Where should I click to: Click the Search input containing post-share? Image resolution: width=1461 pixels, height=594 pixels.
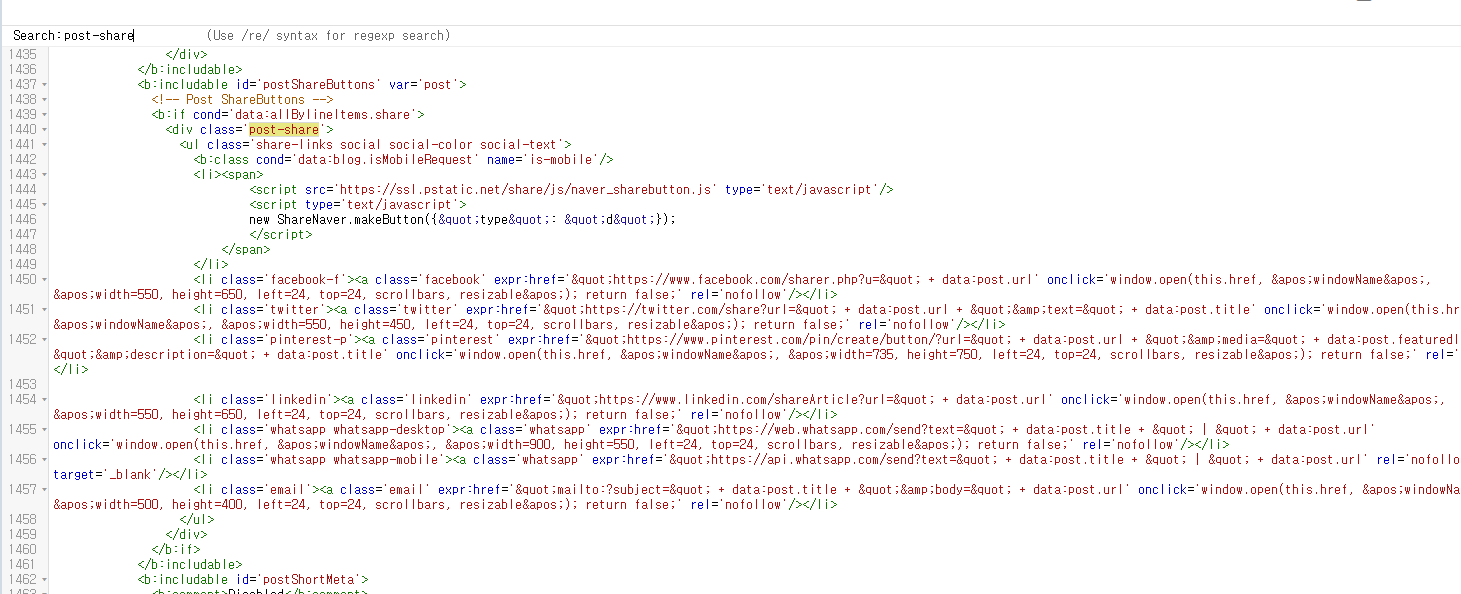(98, 35)
